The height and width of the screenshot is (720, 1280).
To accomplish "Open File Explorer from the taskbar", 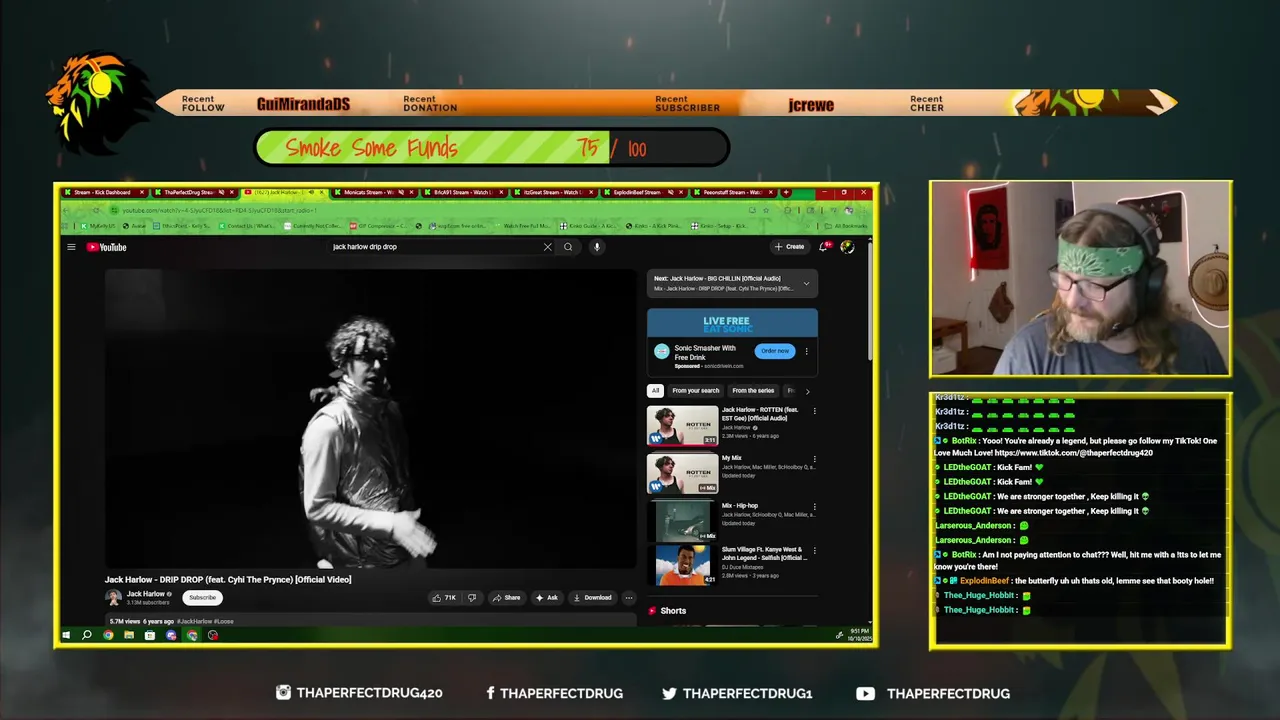I will pyautogui.click(x=129, y=635).
